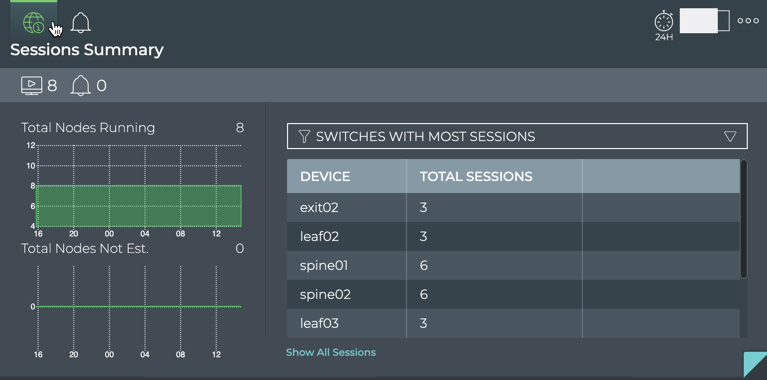Expand Switches With Most Sessions dropdown
This screenshot has width=767, height=380.
517,136
